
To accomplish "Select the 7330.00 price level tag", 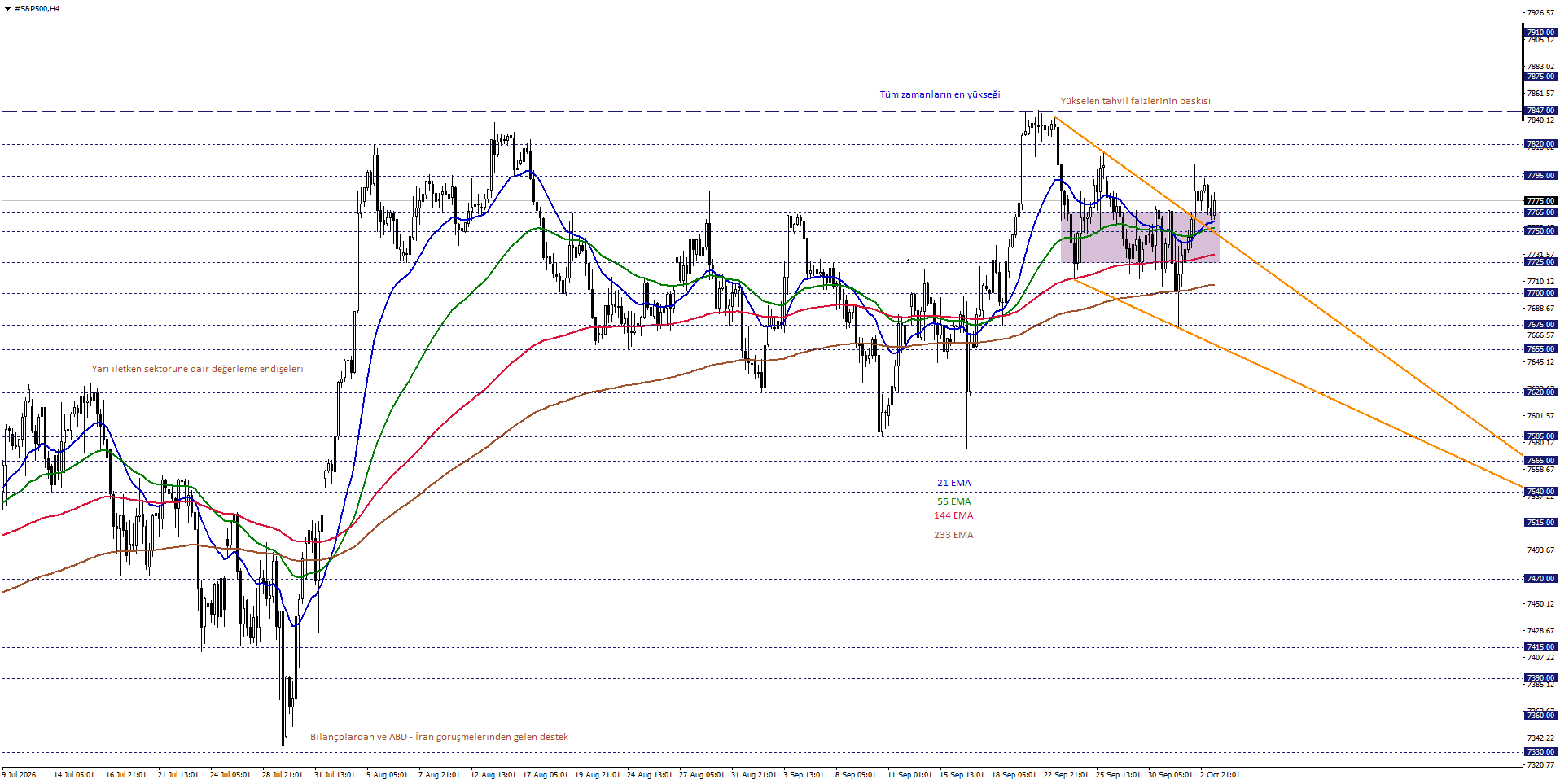I will coord(1540,752).
